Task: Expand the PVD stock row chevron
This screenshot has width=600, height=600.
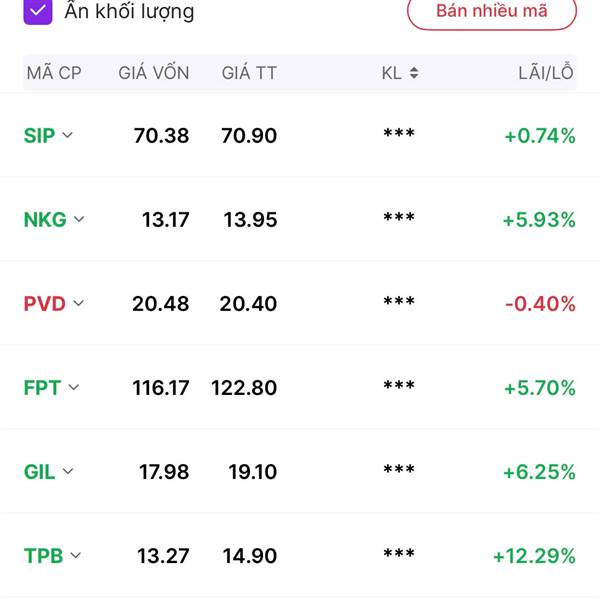Action: click(x=78, y=303)
